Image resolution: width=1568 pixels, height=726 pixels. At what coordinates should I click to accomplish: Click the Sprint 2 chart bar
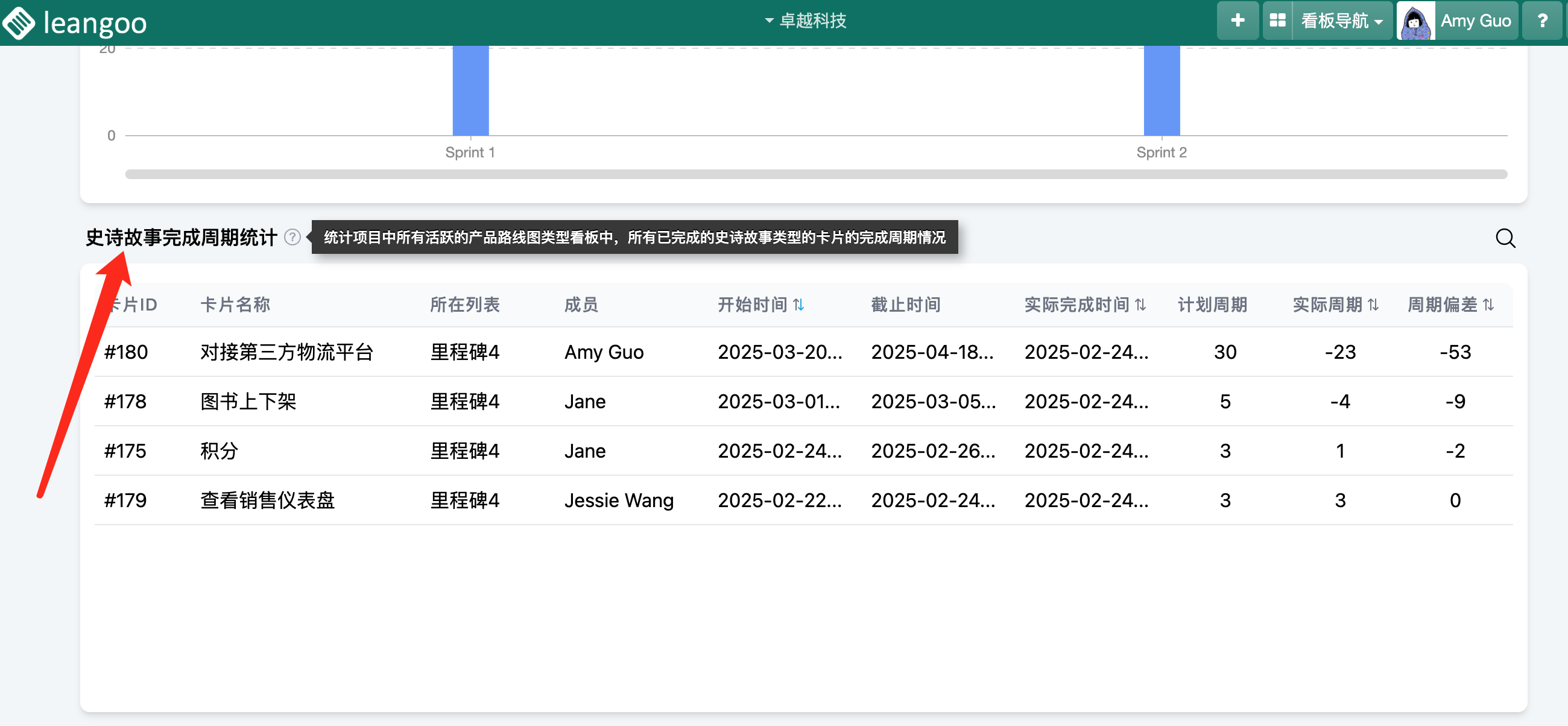[x=1161, y=90]
